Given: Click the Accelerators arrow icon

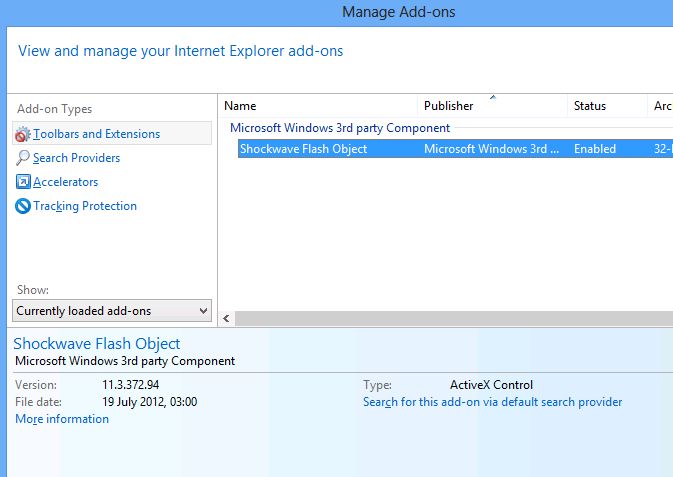Looking at the screenshot, I should (23, 182).
